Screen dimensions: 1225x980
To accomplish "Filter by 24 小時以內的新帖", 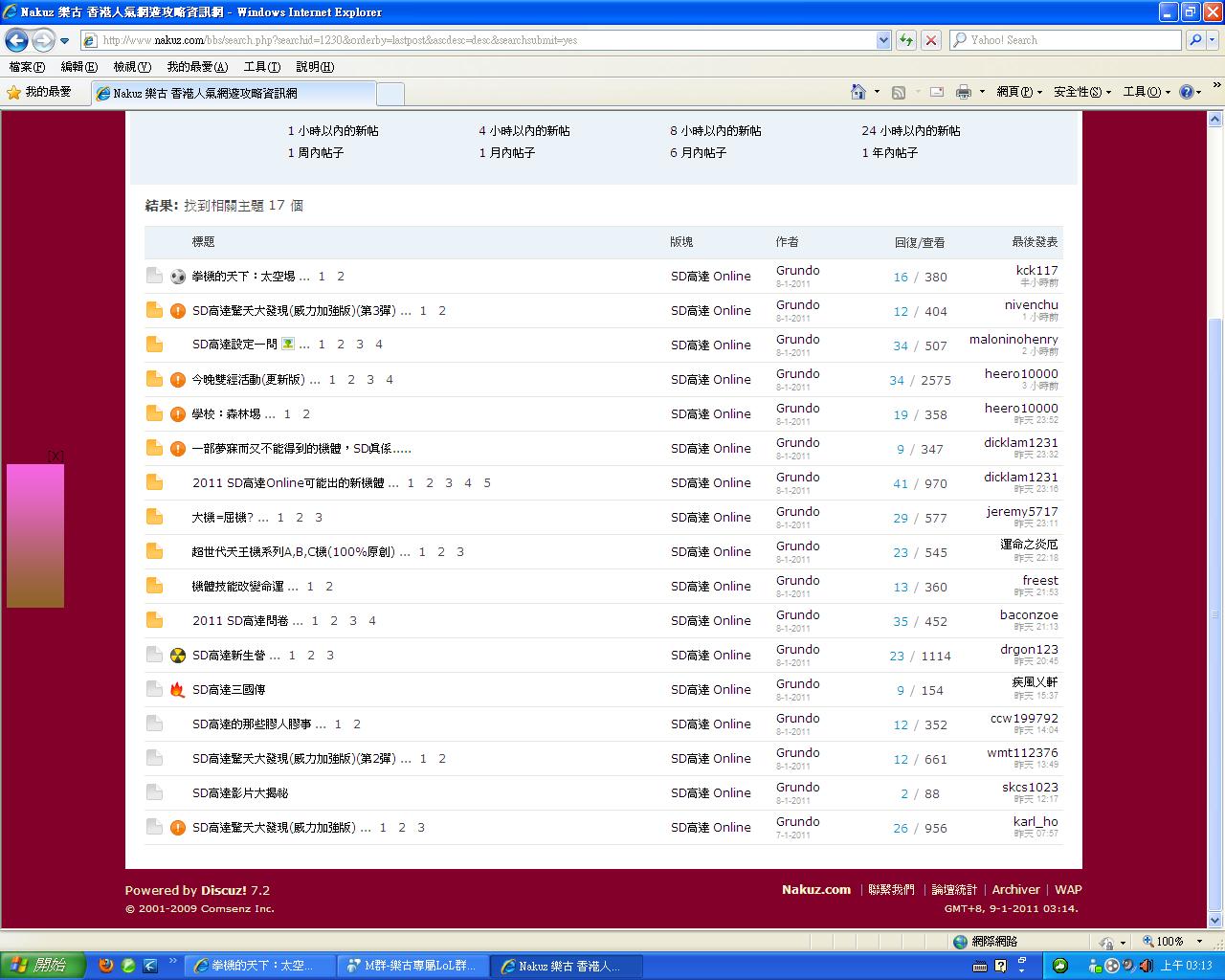I will (910, 131).
